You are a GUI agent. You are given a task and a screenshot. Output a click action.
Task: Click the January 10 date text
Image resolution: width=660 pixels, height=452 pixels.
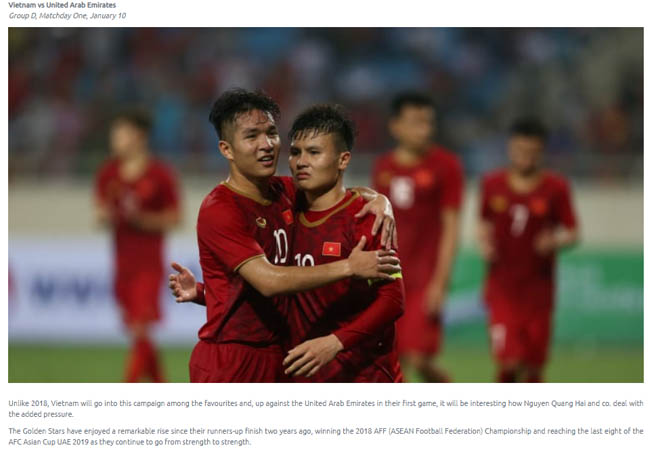point(107,16)
